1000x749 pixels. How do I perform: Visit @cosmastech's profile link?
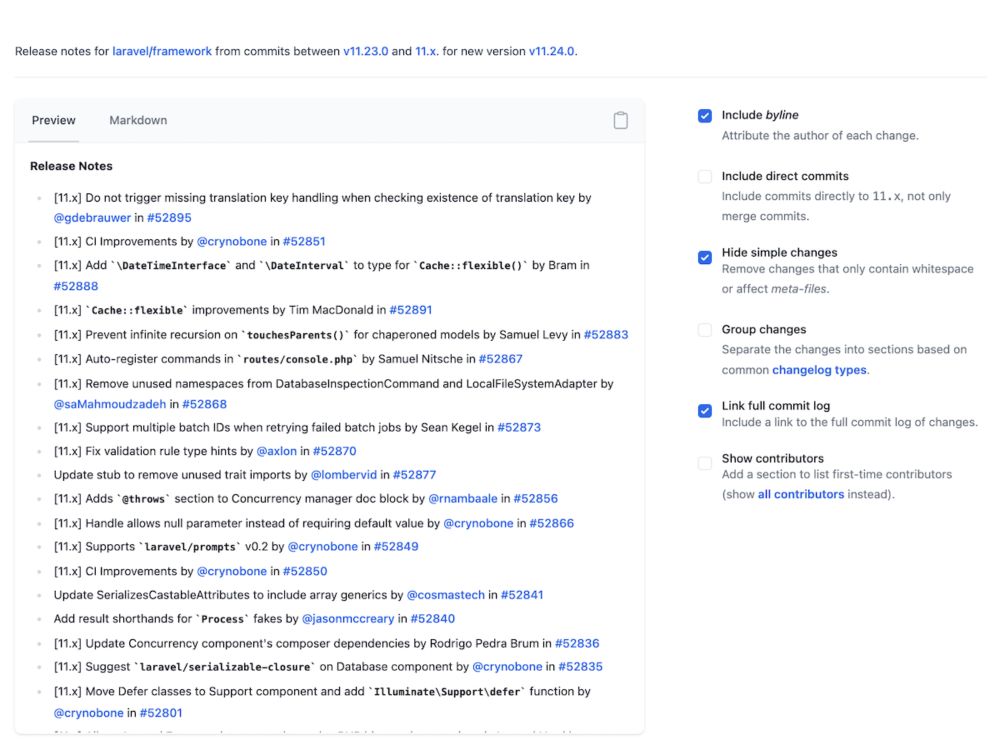[x=445, y=595]
